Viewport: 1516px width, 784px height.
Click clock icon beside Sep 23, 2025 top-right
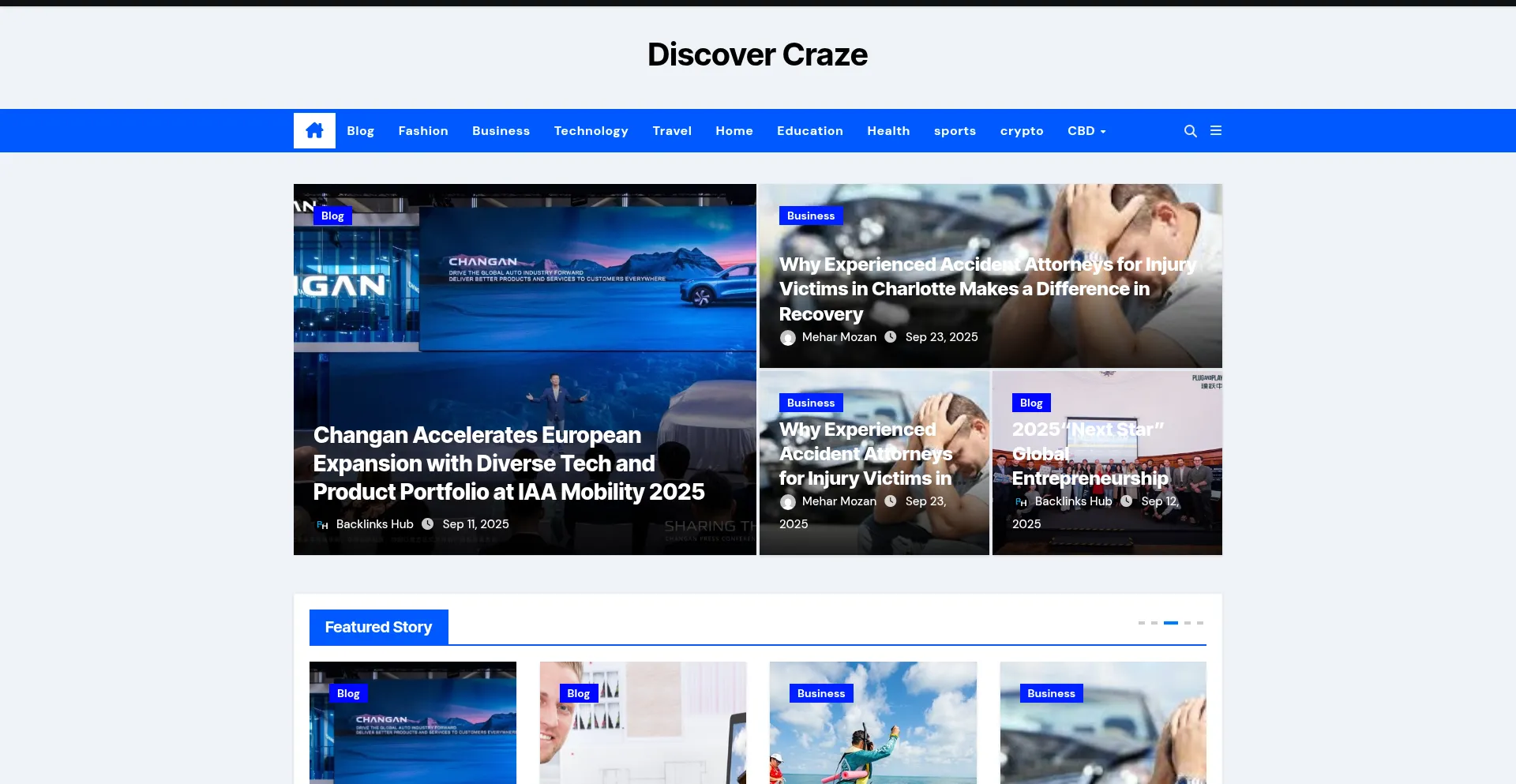[x=891, y=336]
